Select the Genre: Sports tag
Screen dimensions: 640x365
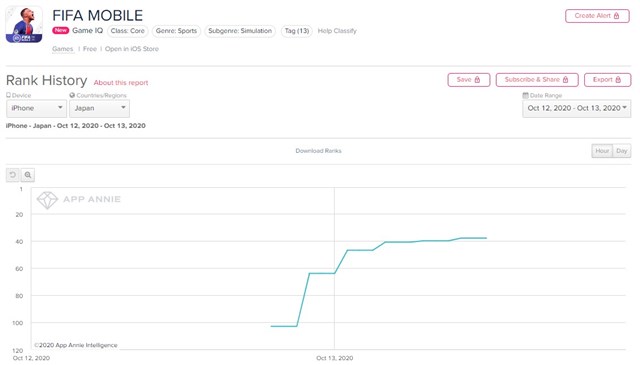(176, 31)
